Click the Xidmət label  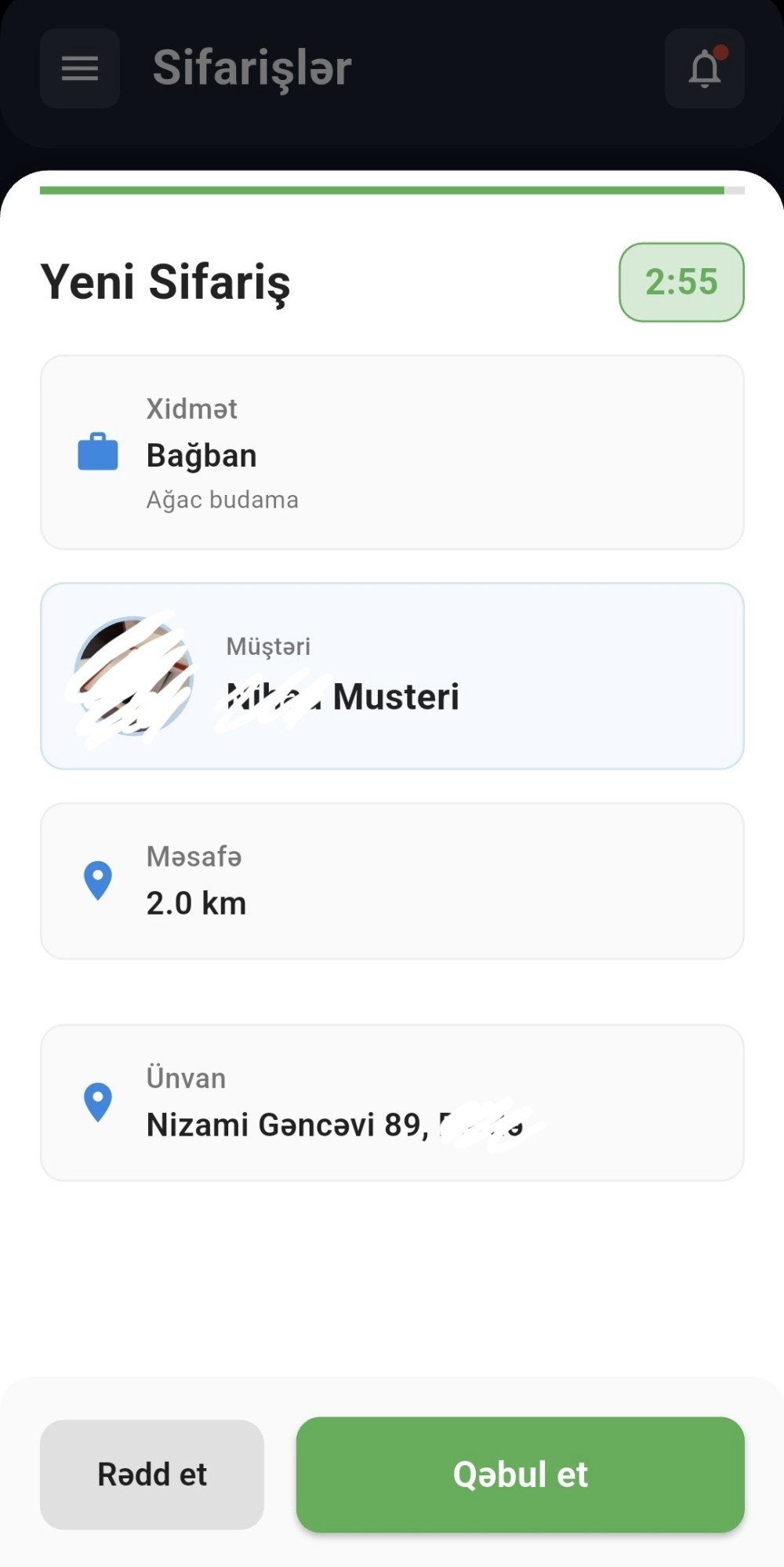191,409
